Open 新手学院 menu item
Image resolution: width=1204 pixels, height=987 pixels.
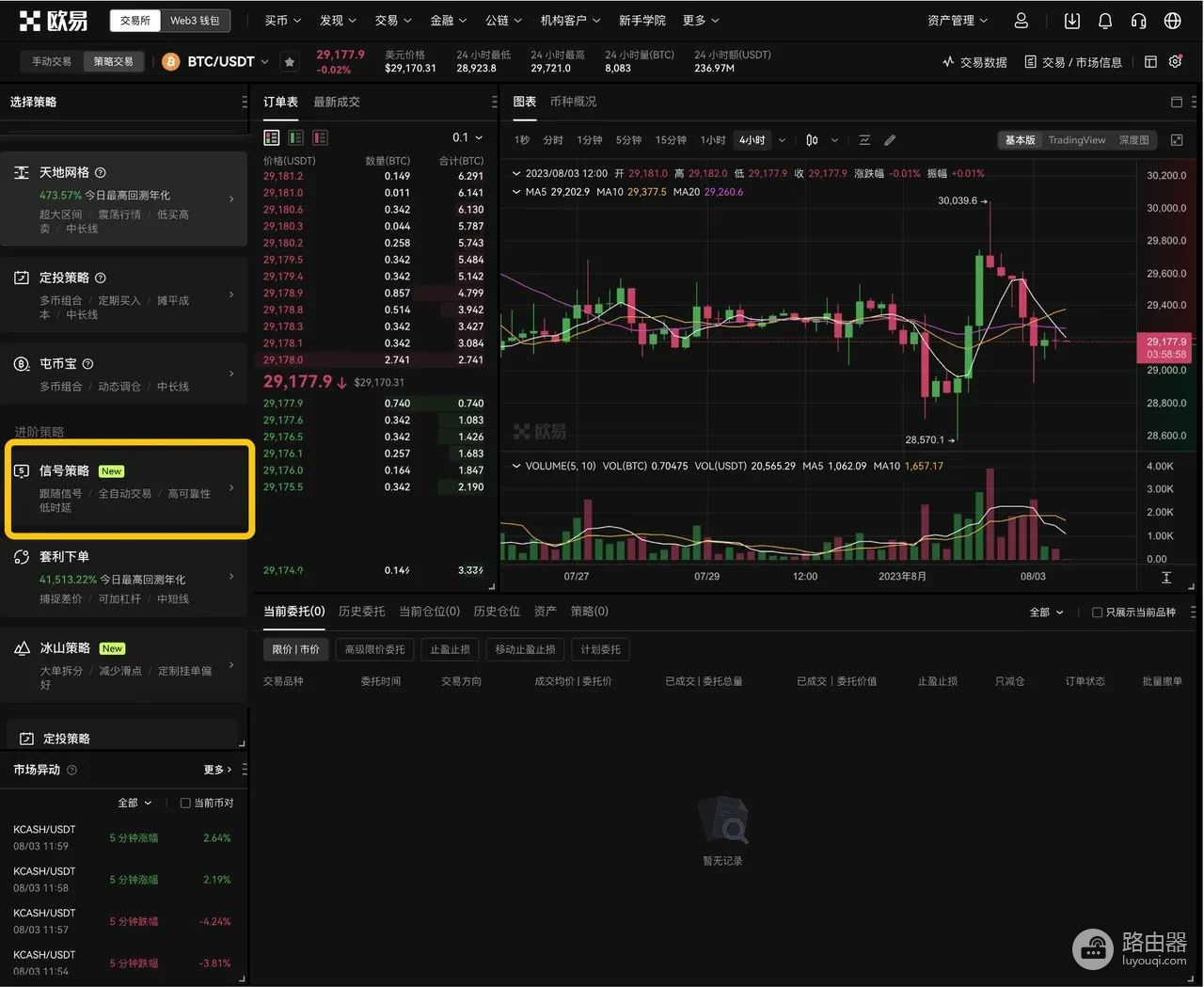coord(642,21)
